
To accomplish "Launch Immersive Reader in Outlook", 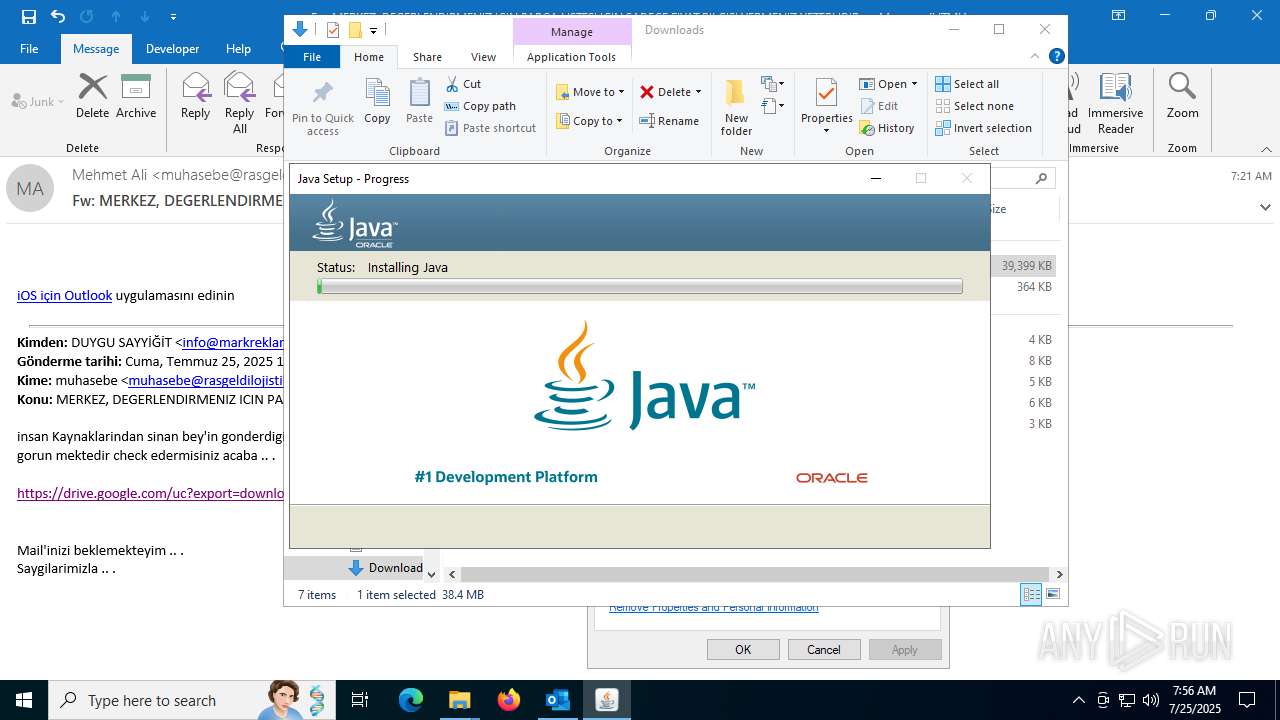I will tap(1115, 103).
